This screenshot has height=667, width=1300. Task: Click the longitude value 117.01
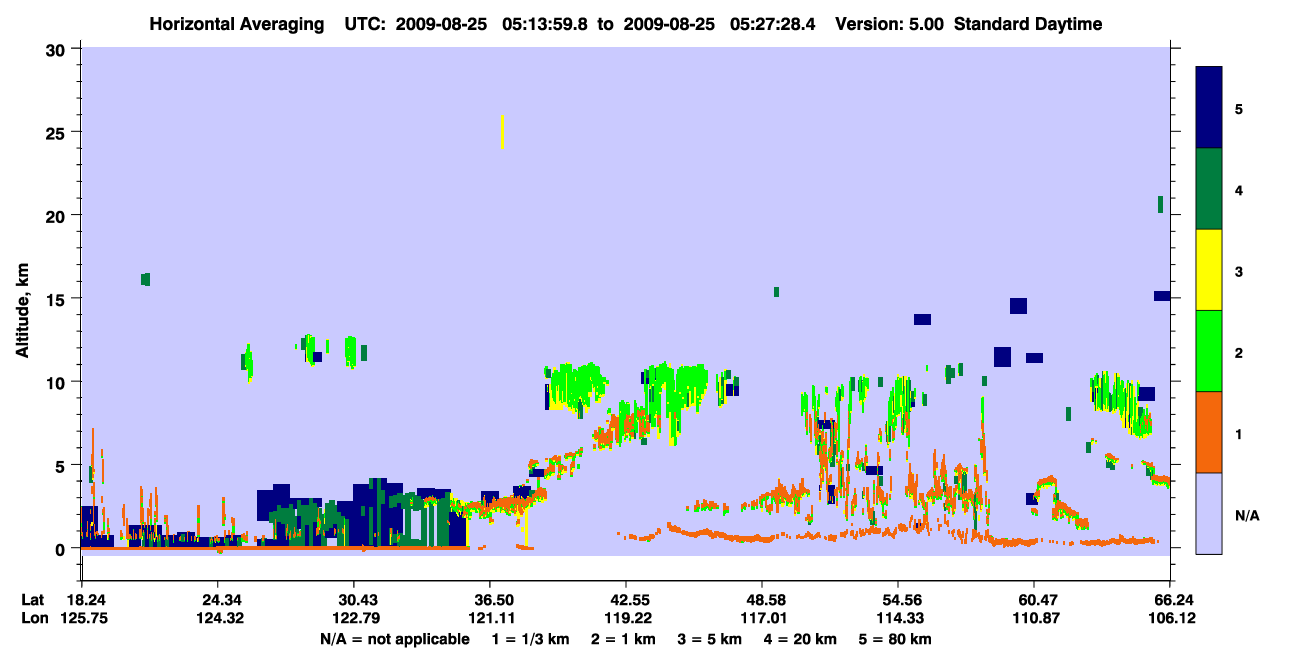coord(762,618)
